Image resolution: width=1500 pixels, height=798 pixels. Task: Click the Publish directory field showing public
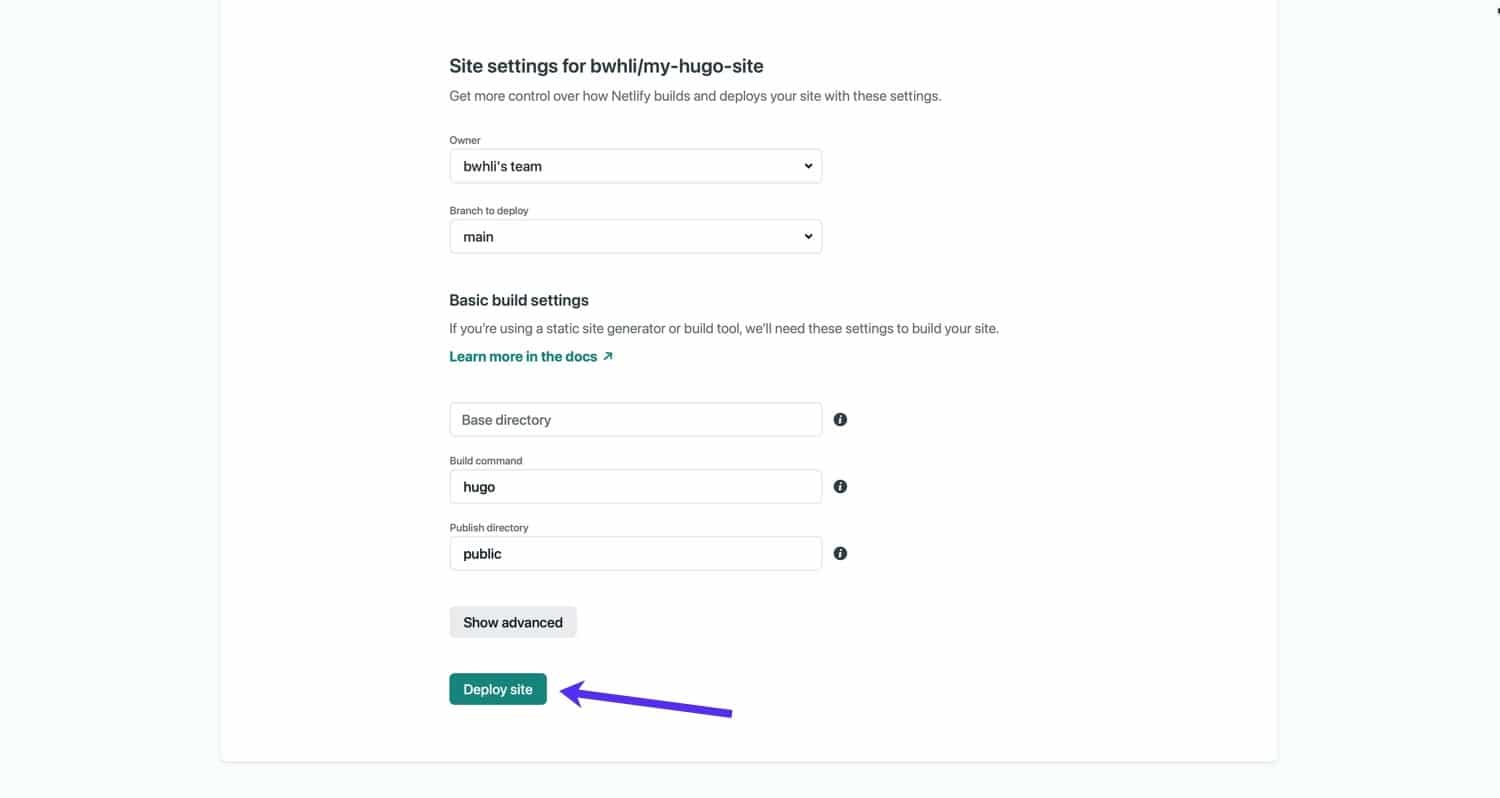[635, 553]
